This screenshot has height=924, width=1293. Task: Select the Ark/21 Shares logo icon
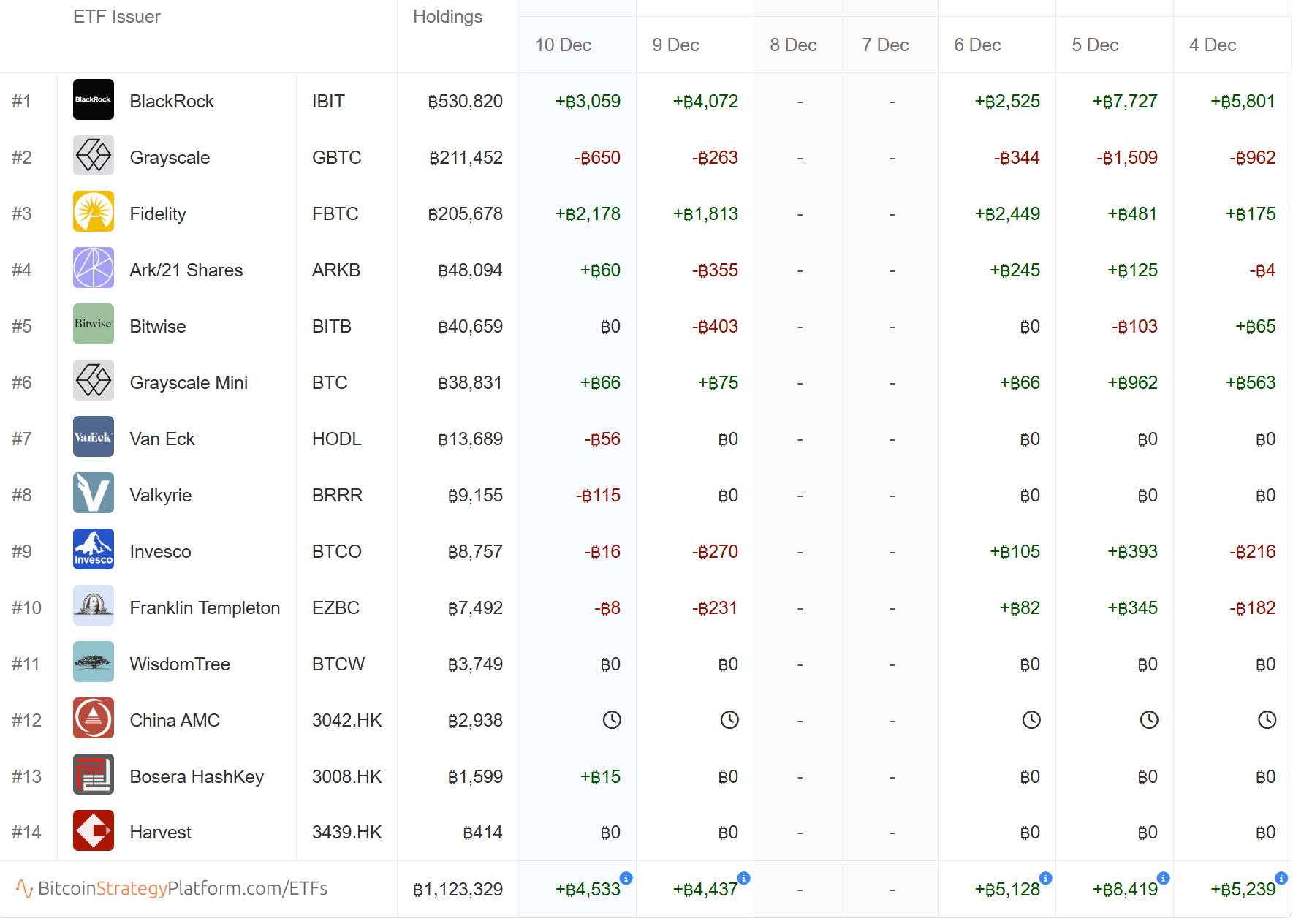click(94, 268)
